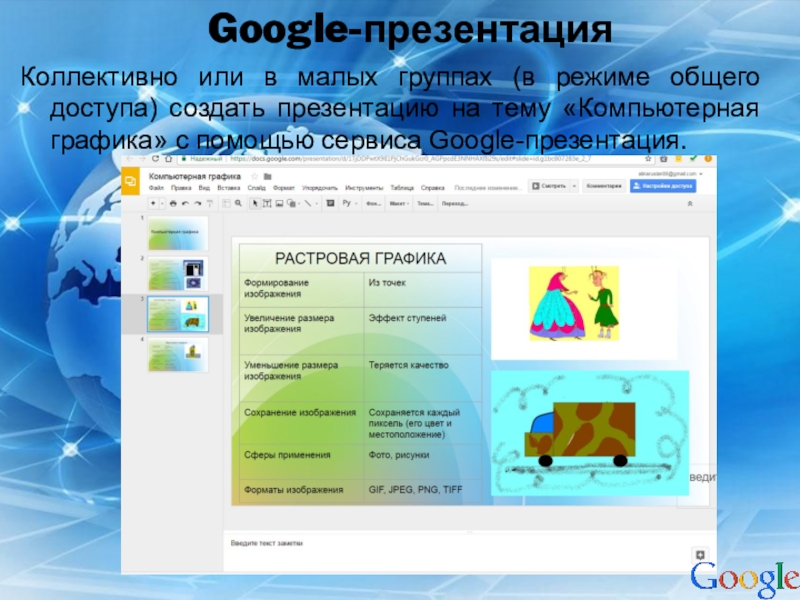Select the camouflage truck drawing image

pos(590,433)
